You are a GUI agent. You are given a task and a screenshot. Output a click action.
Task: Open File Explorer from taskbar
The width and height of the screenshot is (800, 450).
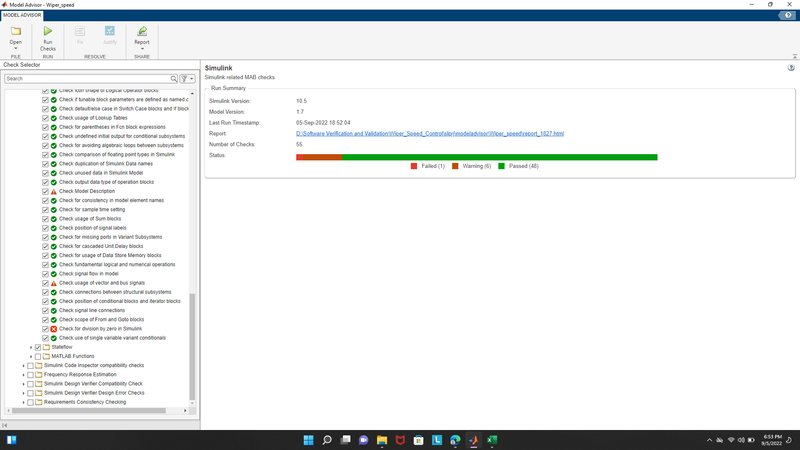382,440
